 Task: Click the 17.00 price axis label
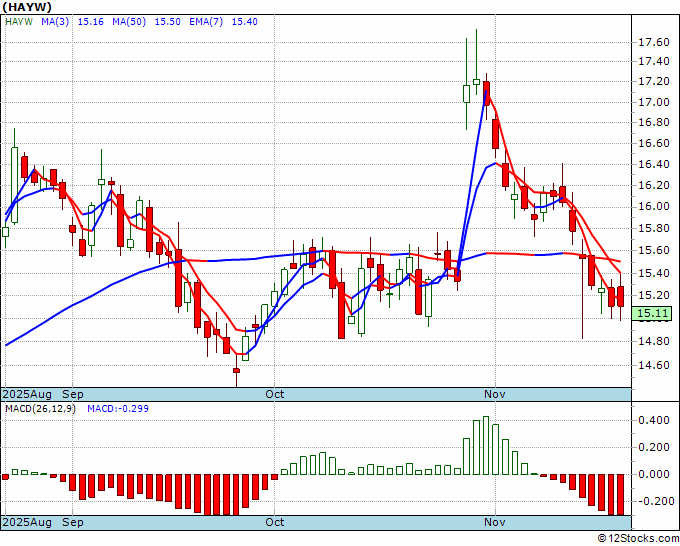pyautogui.click(x=654, y=102)
